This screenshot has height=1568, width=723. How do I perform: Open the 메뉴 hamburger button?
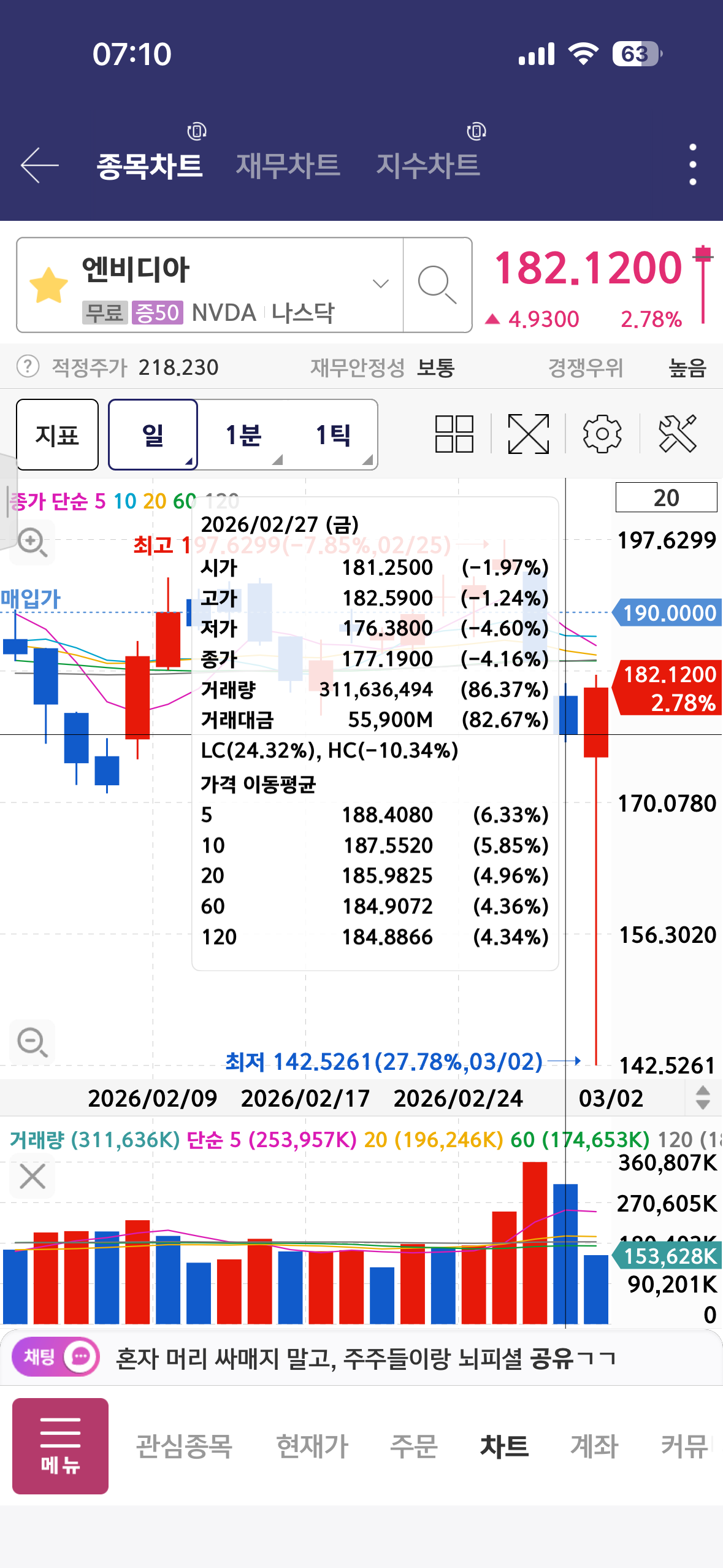click(60, 1446)
